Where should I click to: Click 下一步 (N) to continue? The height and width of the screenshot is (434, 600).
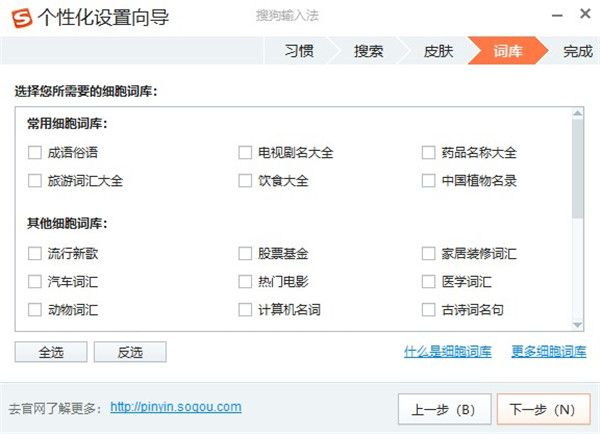pos(542,409)
